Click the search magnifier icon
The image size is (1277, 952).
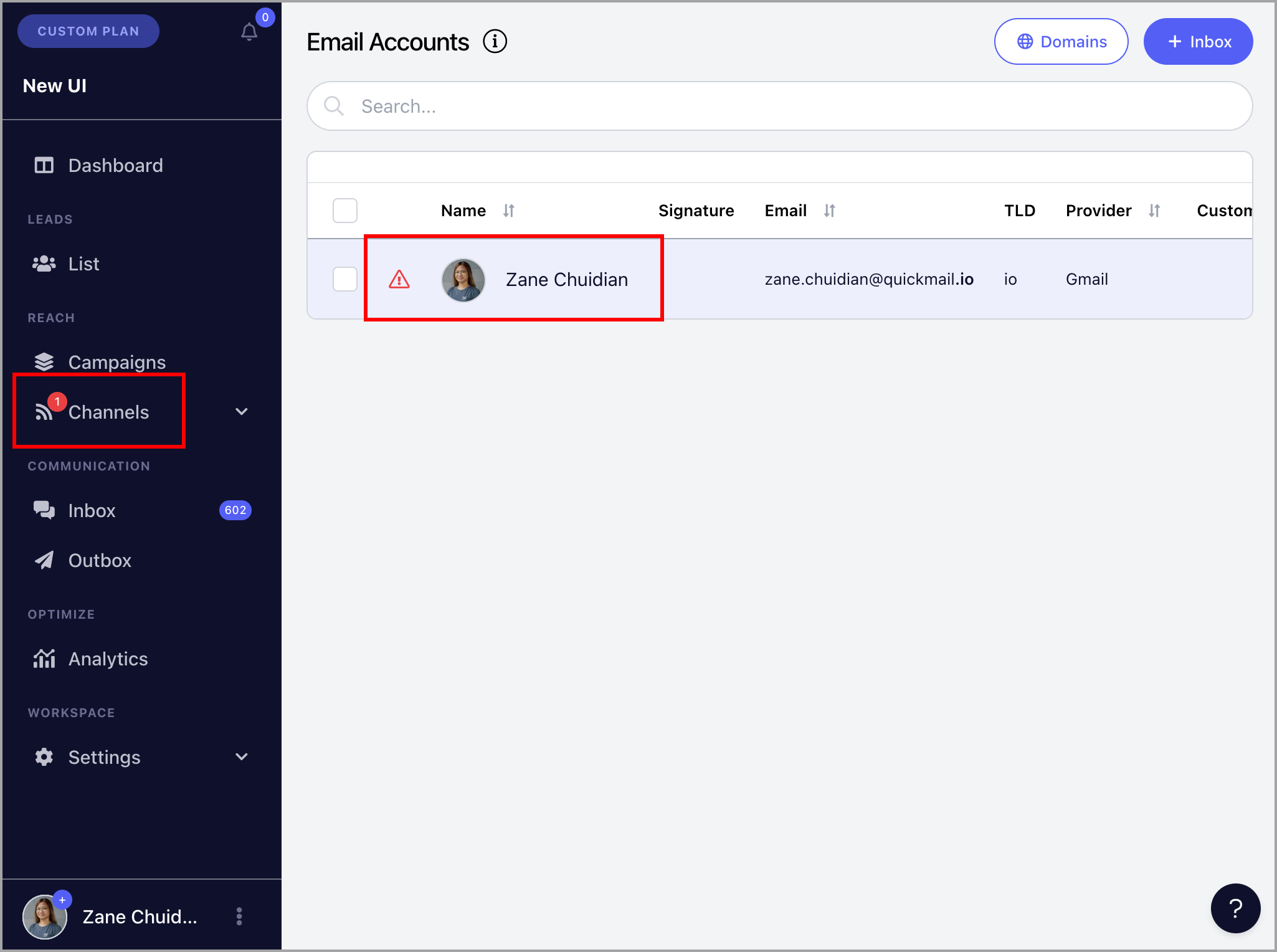click(x=334, y=106)
